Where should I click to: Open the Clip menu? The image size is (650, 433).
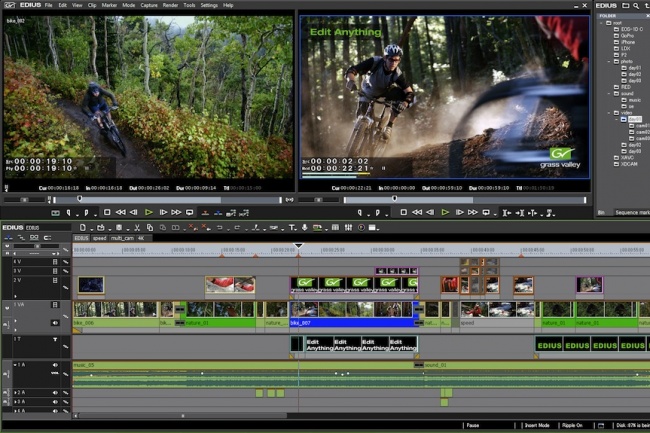[x=92, y=5]
